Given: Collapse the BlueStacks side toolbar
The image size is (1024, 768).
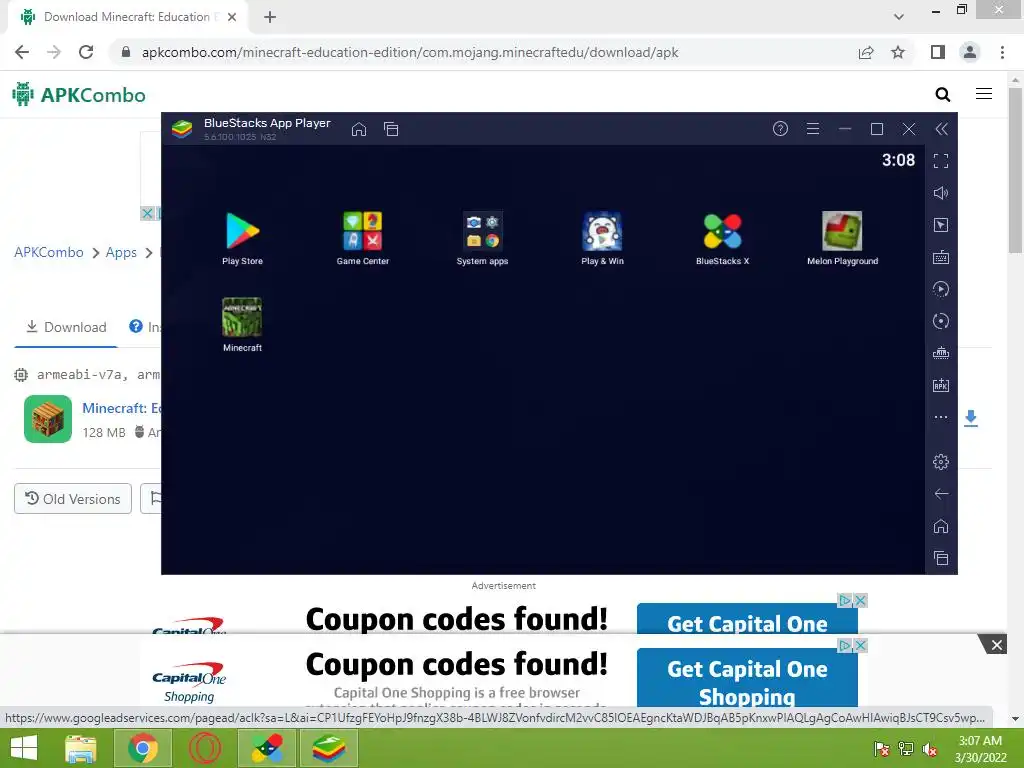Looking at the screenshot, I should click(x=941, y=129).
